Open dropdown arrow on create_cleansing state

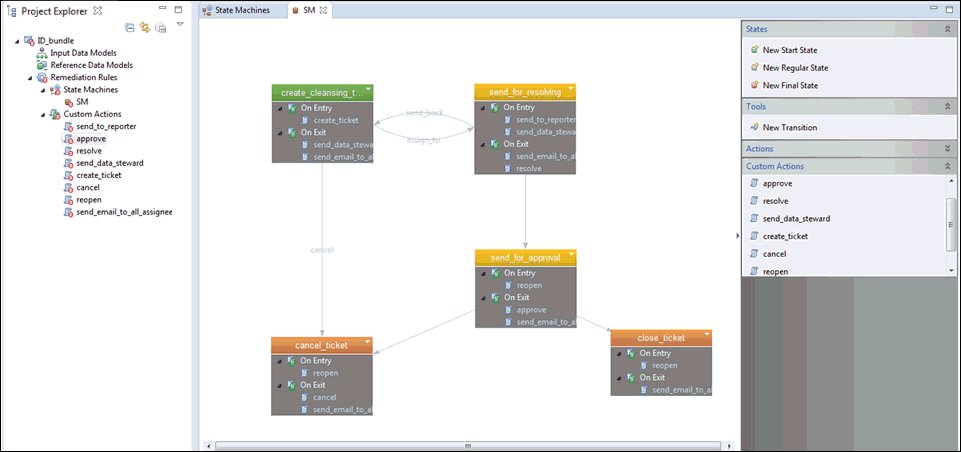click(368, 90)
